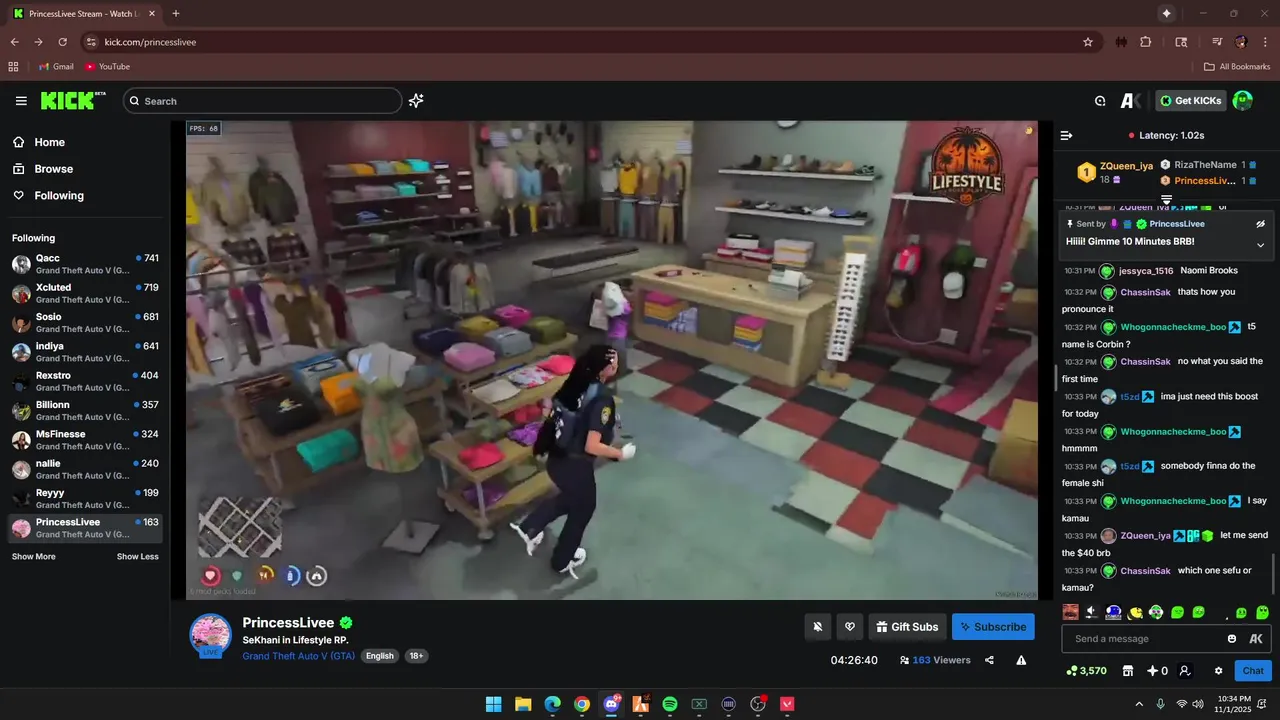Open Sosio's channel in Following list
1280x720 pixels.
[x=85, y=322]
